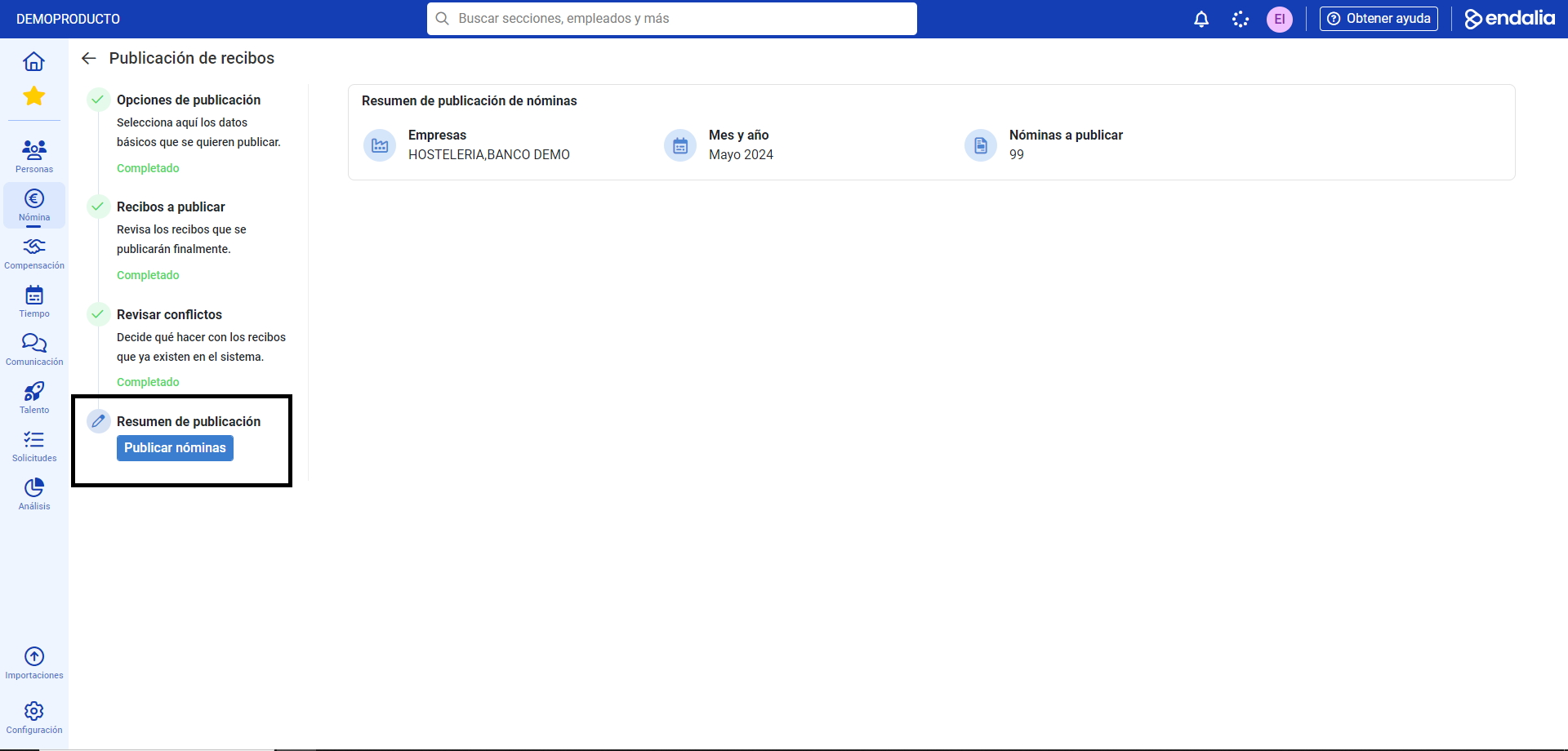Open the Análisis chart module
This screenshot has width=1568, height=751.
coord(34,494)
